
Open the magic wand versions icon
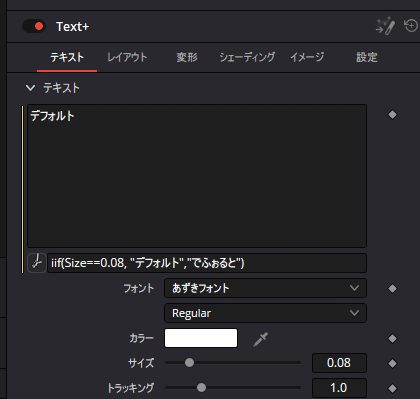tap(385, 26)
